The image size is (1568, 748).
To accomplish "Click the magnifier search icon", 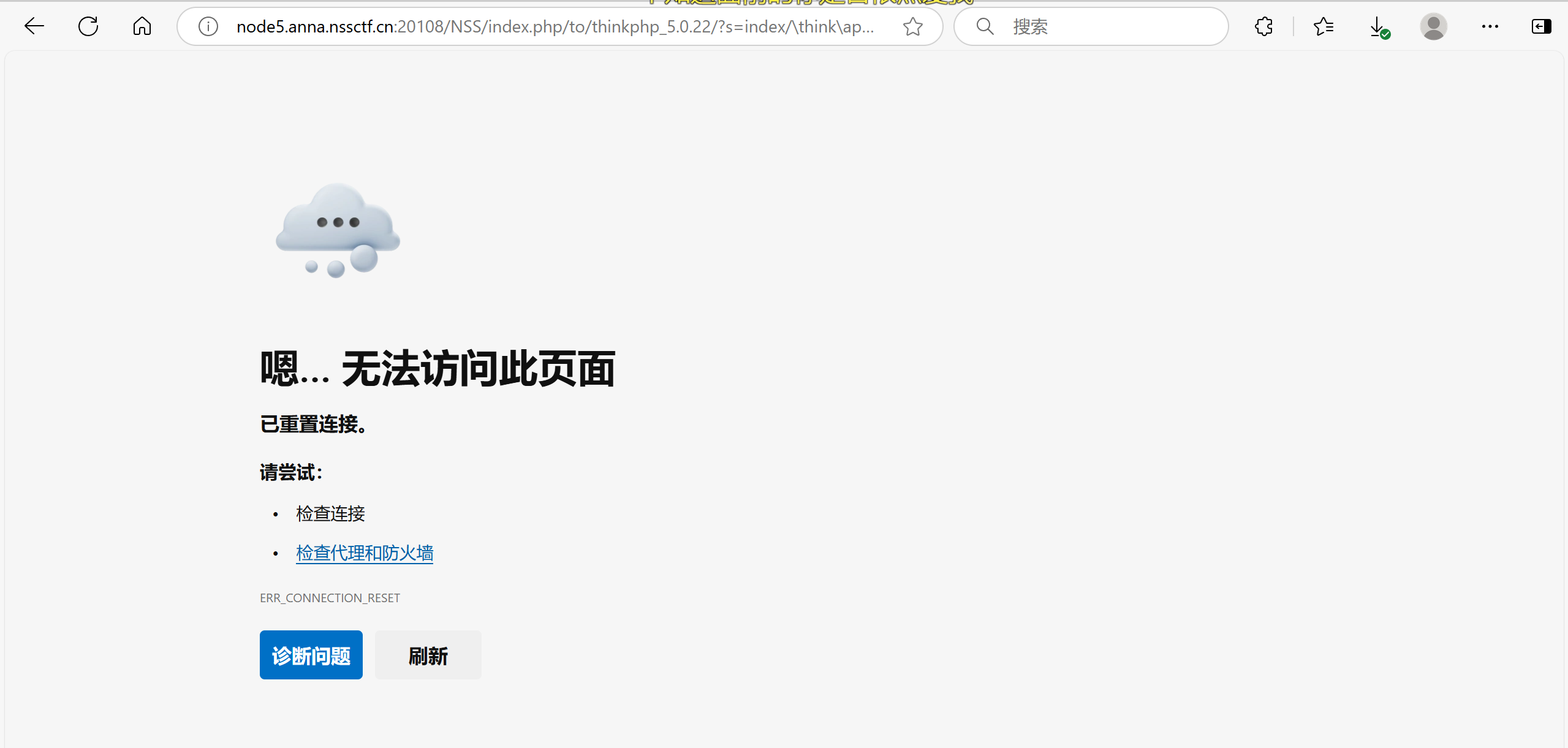I will click(985, 26).
